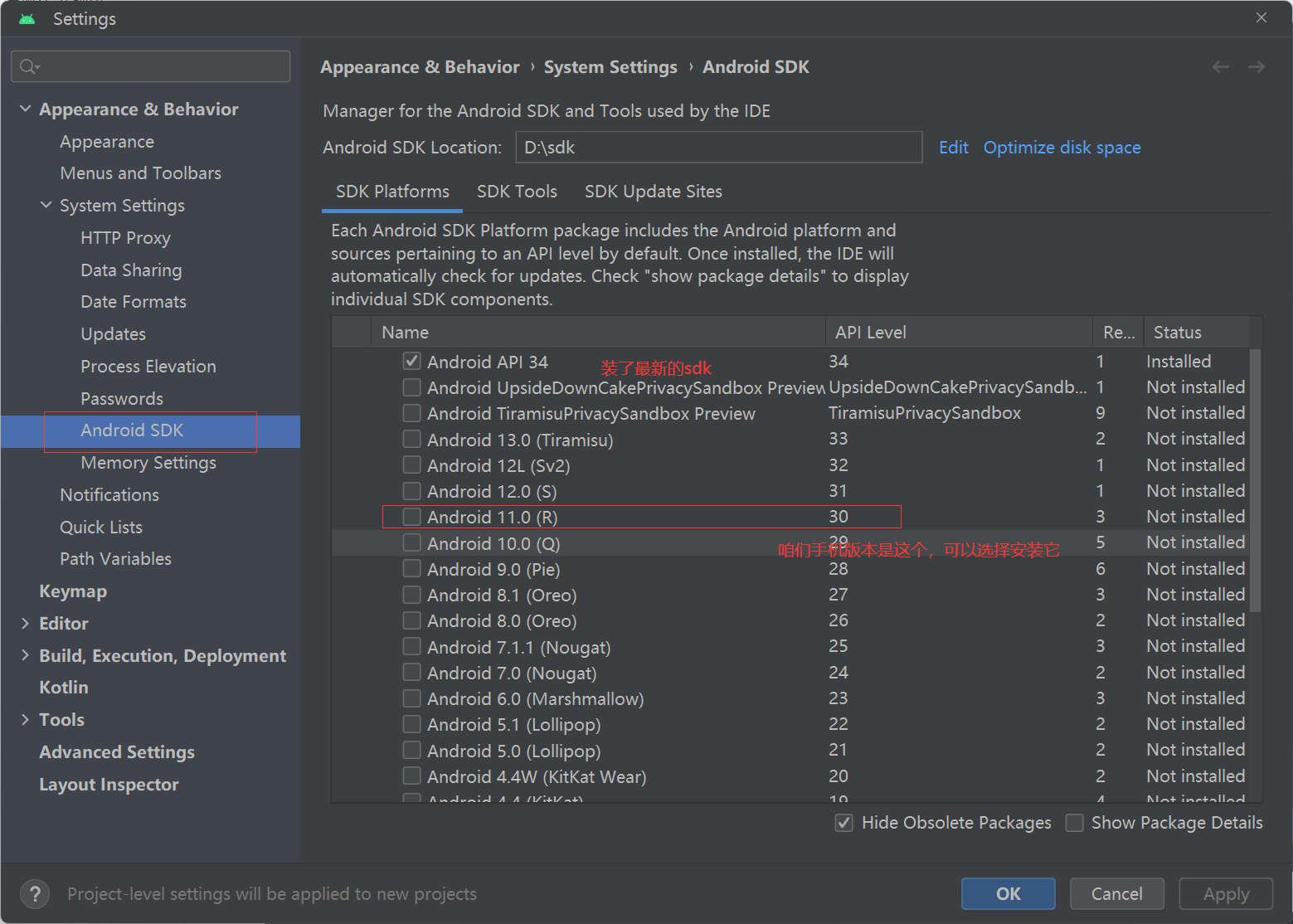The height and width of the screenshot is (924, 1293).
Task: Check the Android 11.0 (R) checkbox
Action: point(411,517)
